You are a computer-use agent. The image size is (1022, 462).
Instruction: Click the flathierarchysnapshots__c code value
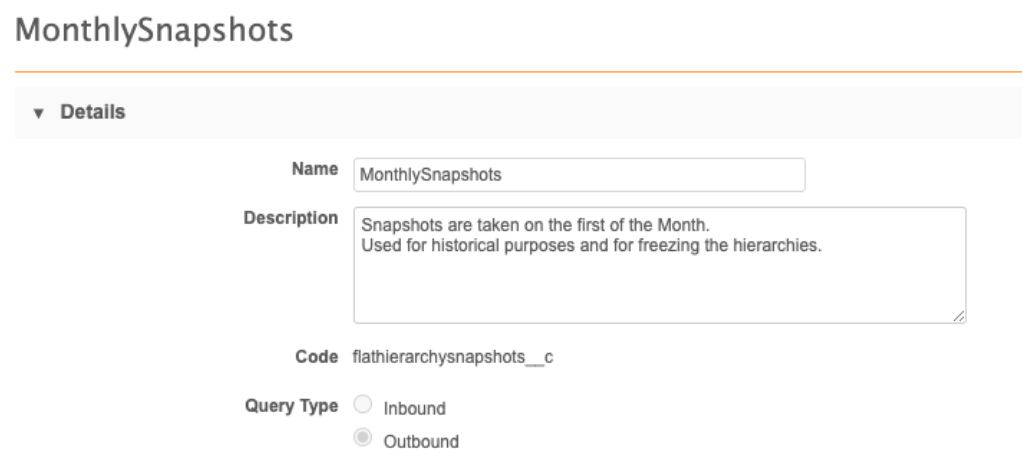(x=453, y=357)
